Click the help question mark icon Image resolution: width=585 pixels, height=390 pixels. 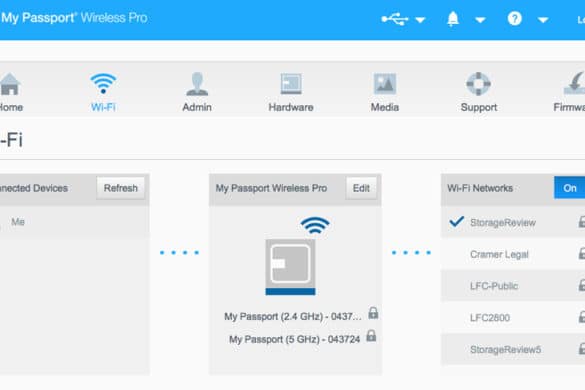click(x=514, y=18)
